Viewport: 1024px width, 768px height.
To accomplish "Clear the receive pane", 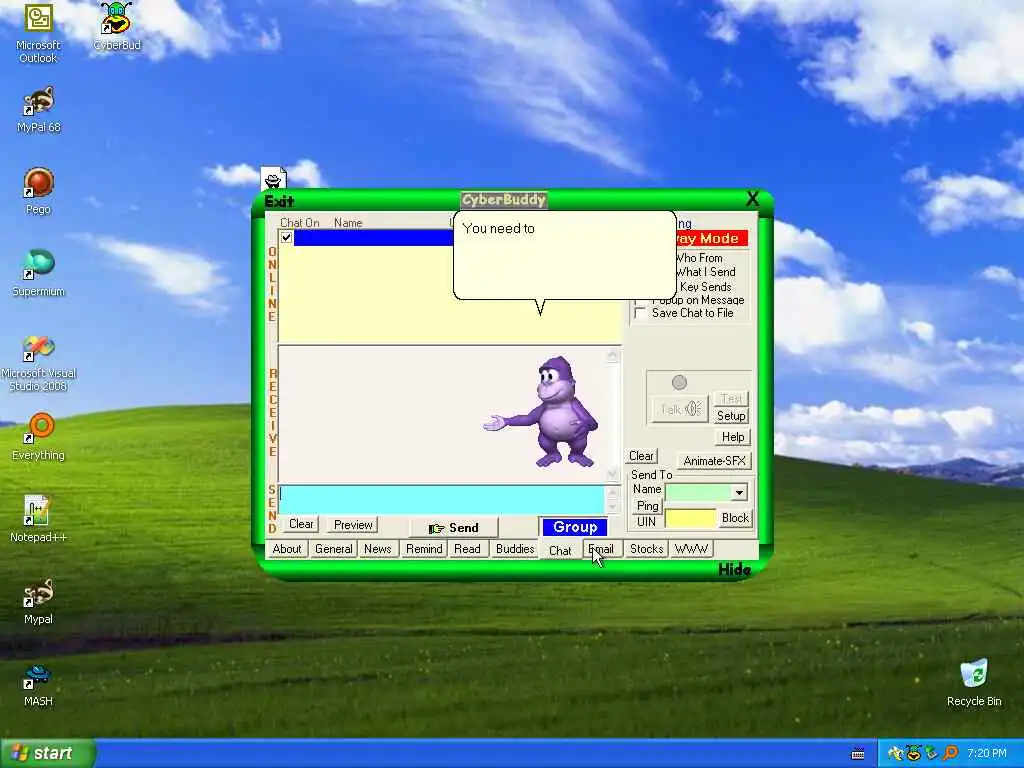I will tap(641, 456).
